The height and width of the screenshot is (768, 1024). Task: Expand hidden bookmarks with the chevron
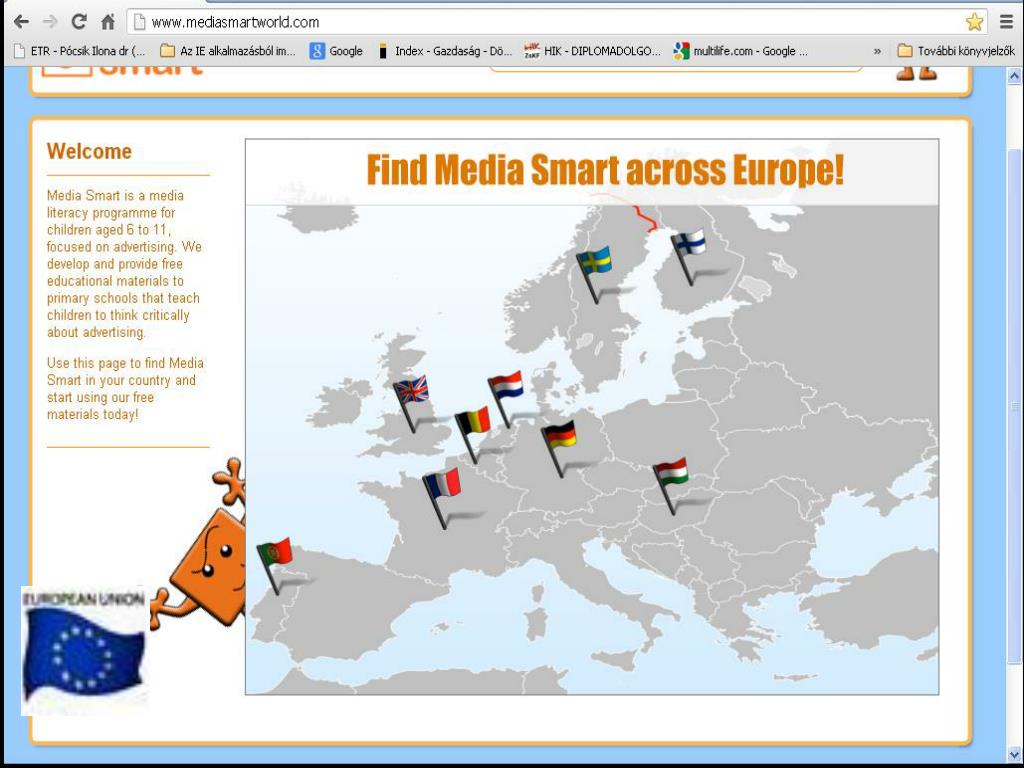(877, 51)
